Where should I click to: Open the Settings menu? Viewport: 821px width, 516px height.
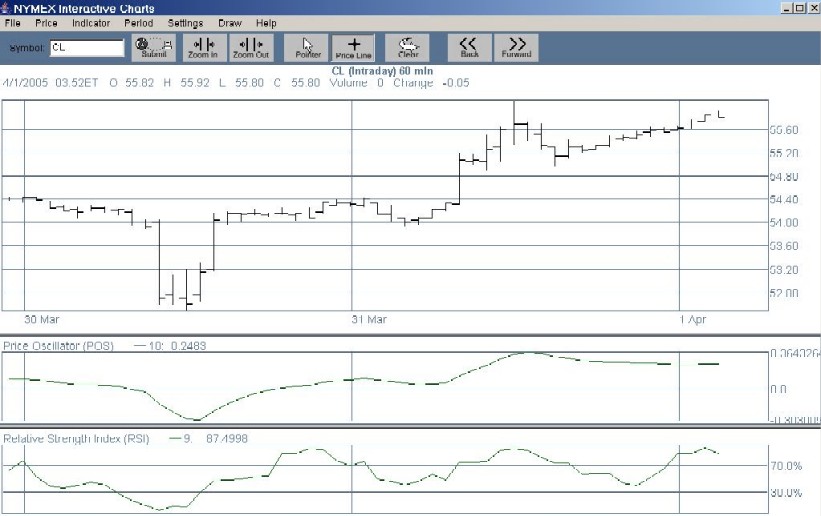pos(185,23)
